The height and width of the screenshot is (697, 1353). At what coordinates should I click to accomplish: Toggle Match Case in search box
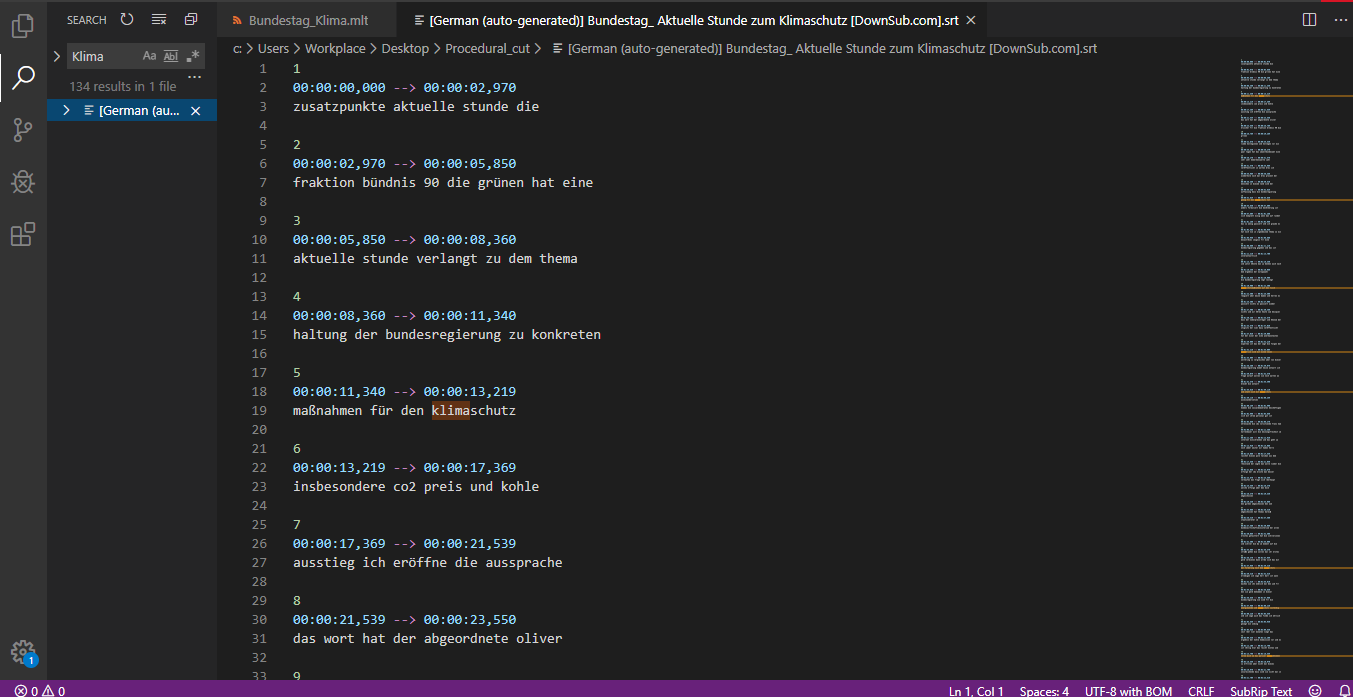tap(150, 56)
